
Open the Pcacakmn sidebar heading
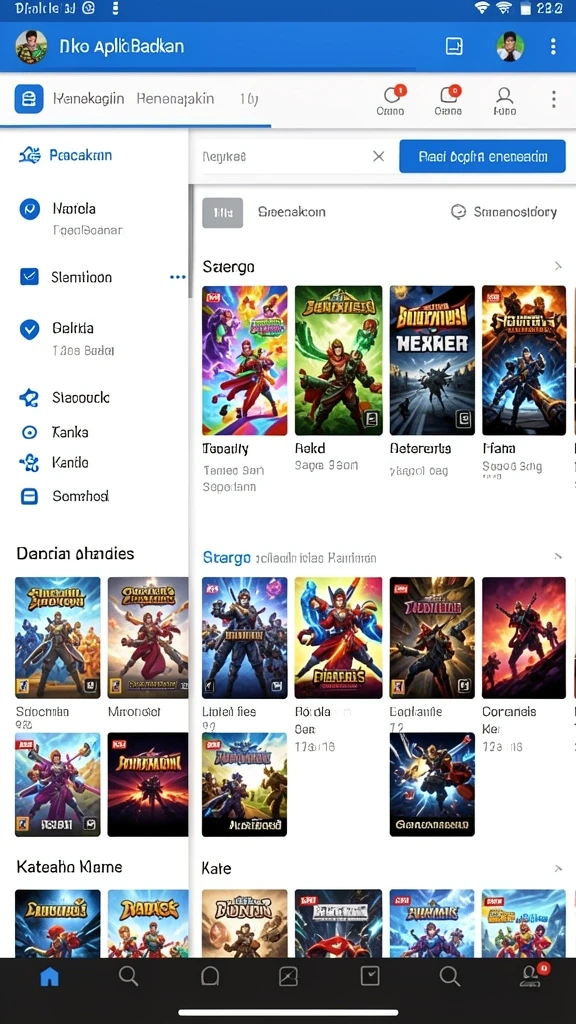80,155
